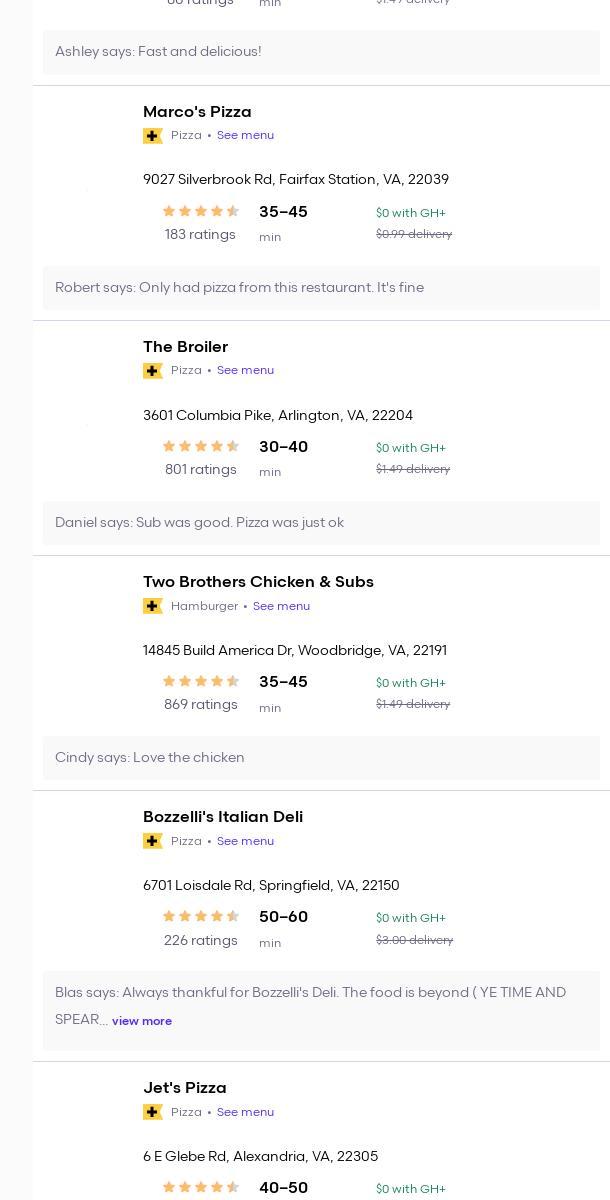Click the star rating for Marco's Pizza
Screen dimensions: 610x1200
point(200,211)
